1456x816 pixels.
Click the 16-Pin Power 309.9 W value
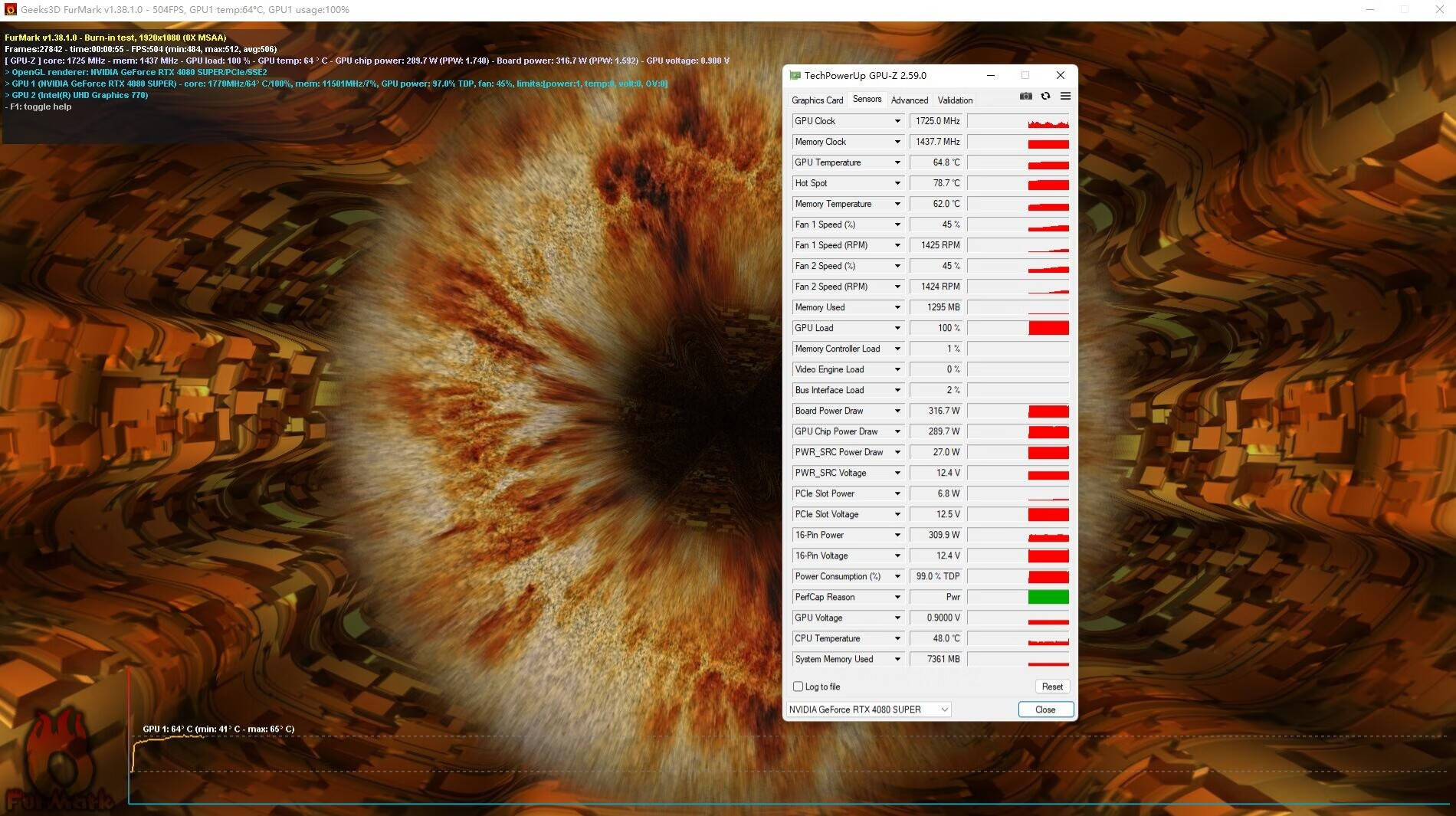[936, 535]
